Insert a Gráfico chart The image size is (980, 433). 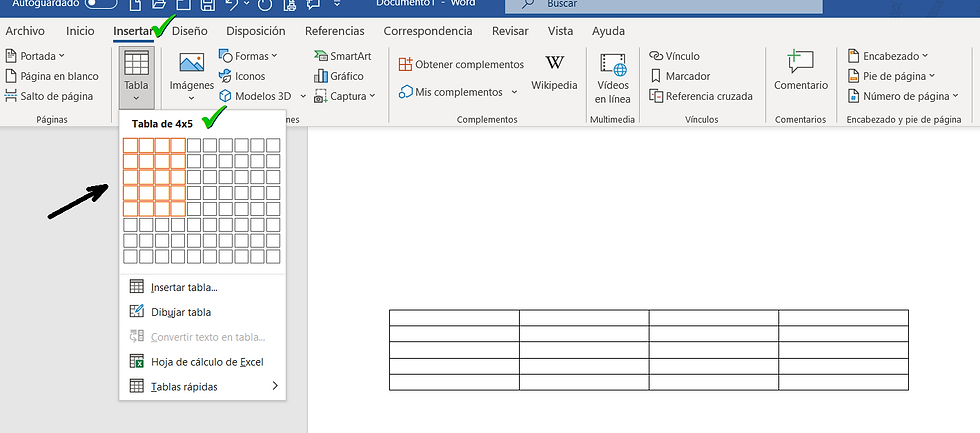pos(339,76)
